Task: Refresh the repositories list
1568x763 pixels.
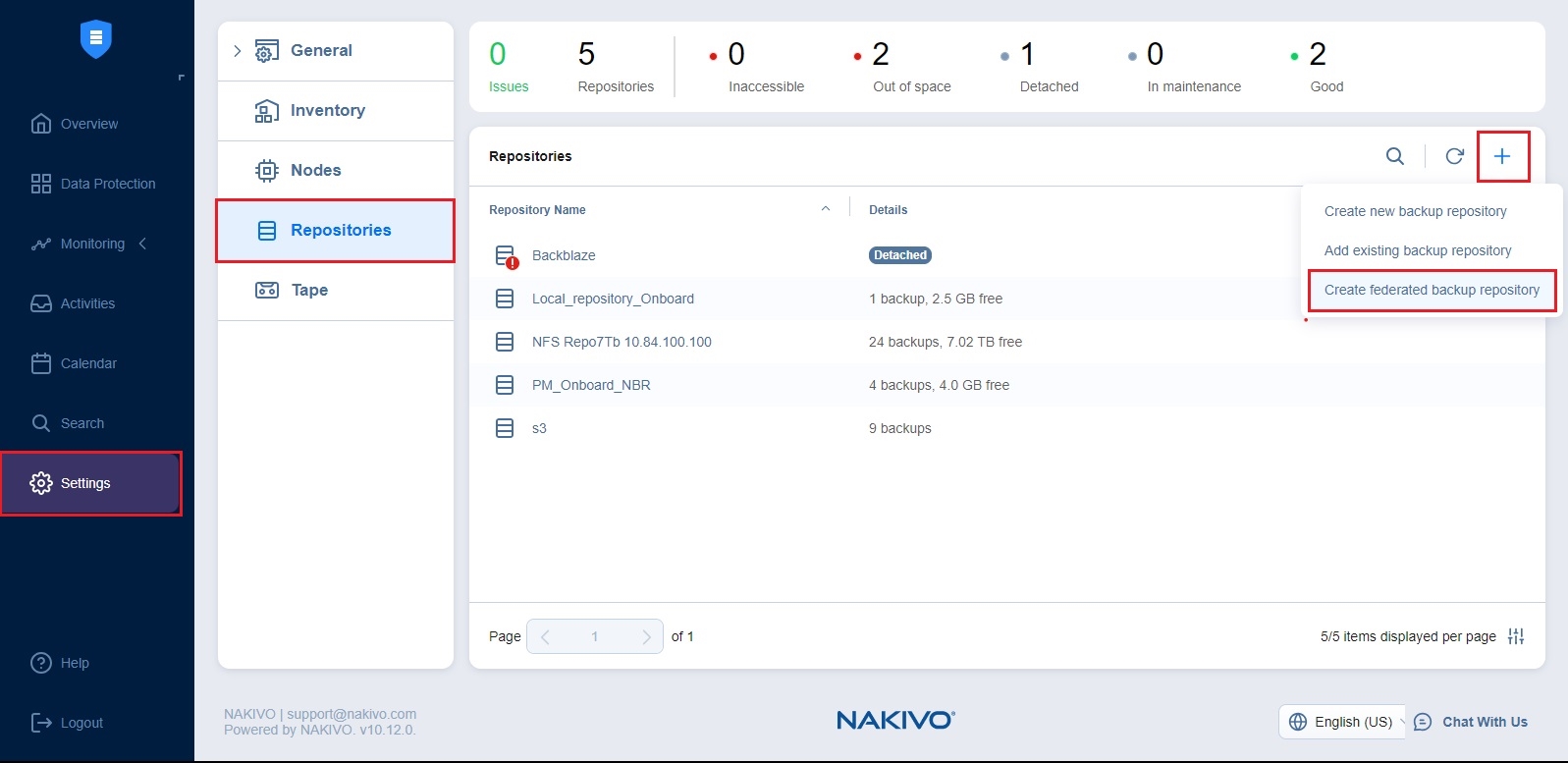Action: click(x=1455, y=156)
